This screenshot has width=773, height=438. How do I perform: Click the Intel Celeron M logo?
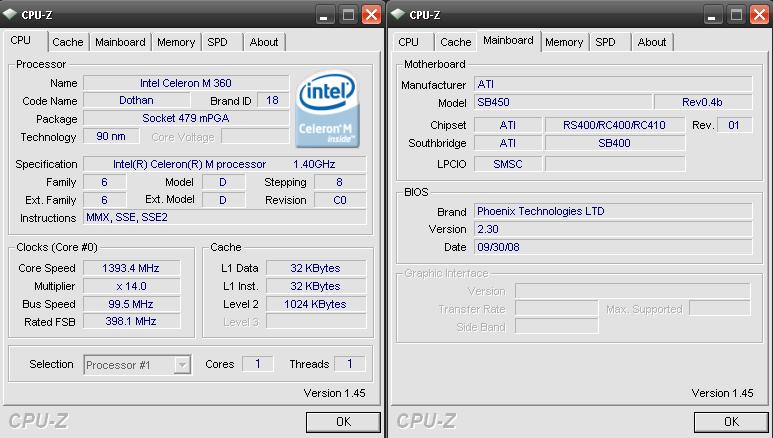coord(330,108)
